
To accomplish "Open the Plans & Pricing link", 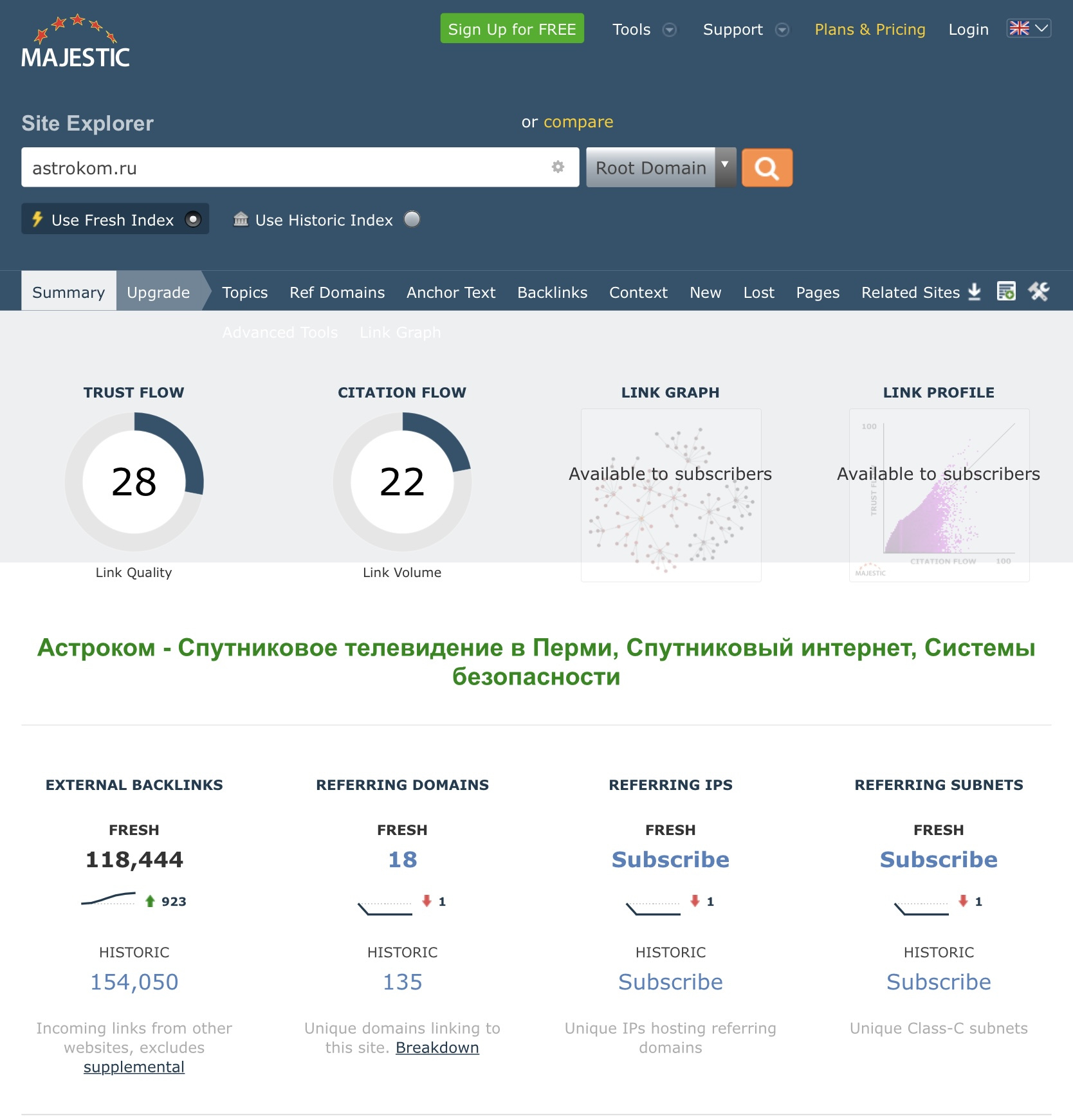I will 870,30.
